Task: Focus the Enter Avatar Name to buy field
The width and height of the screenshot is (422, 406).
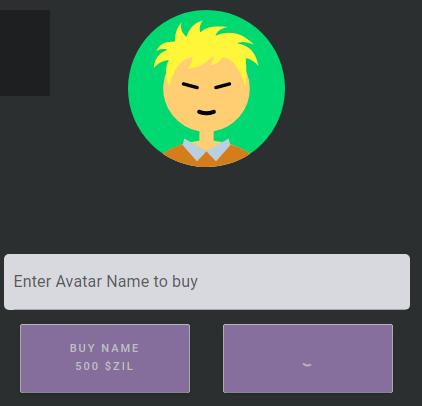Action: pyautogui.click(x=207, y=282)
